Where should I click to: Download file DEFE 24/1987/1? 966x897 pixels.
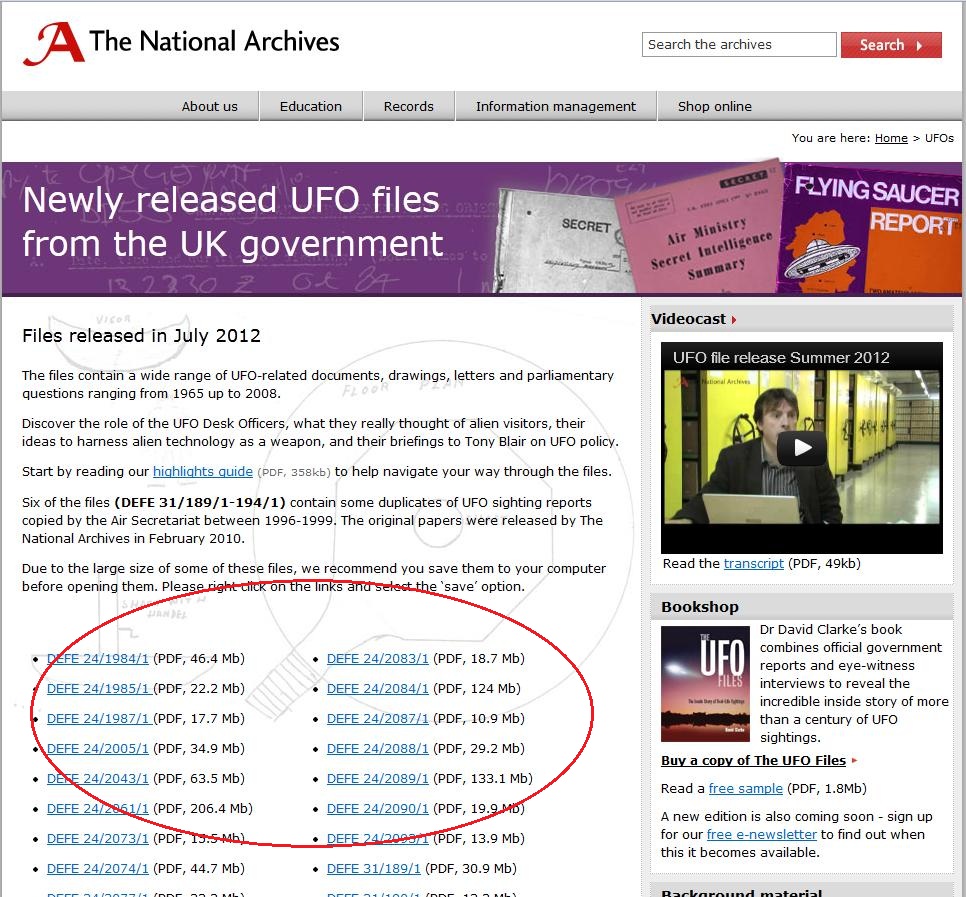[x=98, y=718]
